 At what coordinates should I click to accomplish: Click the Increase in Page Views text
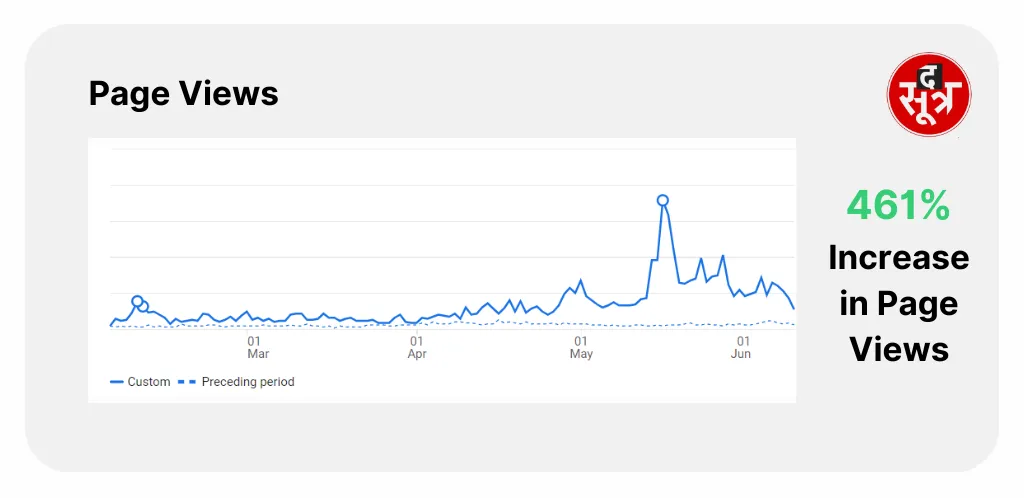899,303
